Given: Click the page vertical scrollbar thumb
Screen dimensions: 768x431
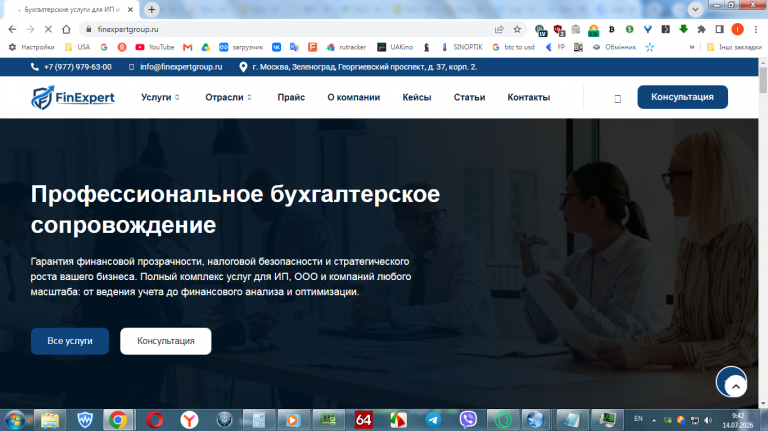Looking at the screenshot, I should point(763,80).
